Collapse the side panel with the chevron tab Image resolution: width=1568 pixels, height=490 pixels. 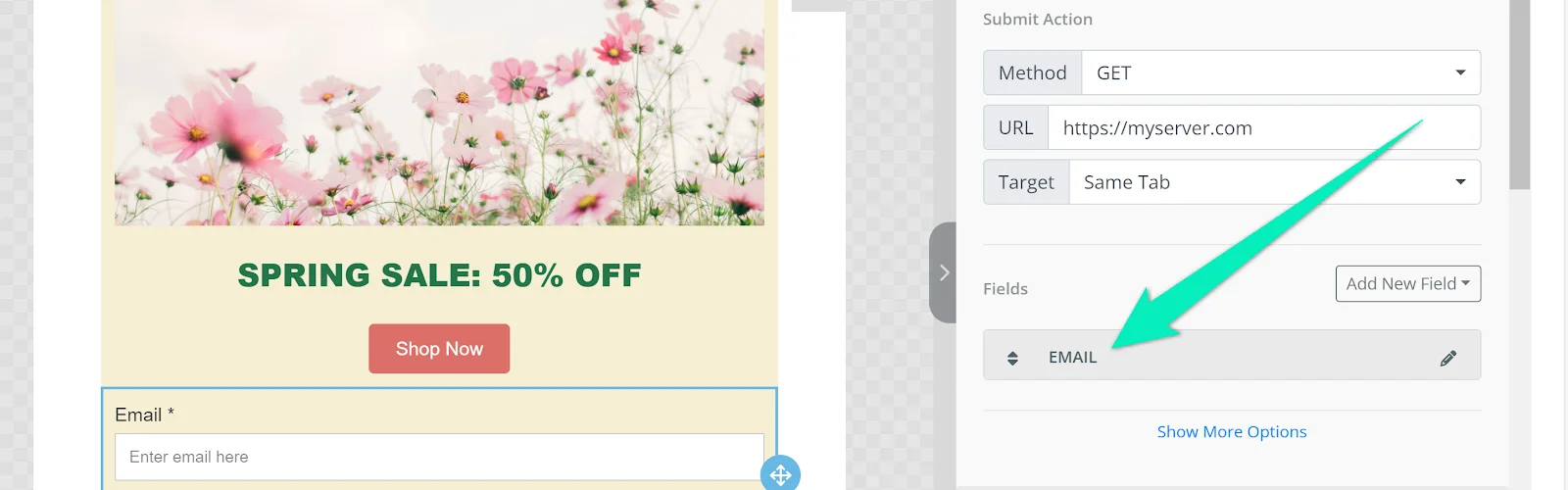943,272
